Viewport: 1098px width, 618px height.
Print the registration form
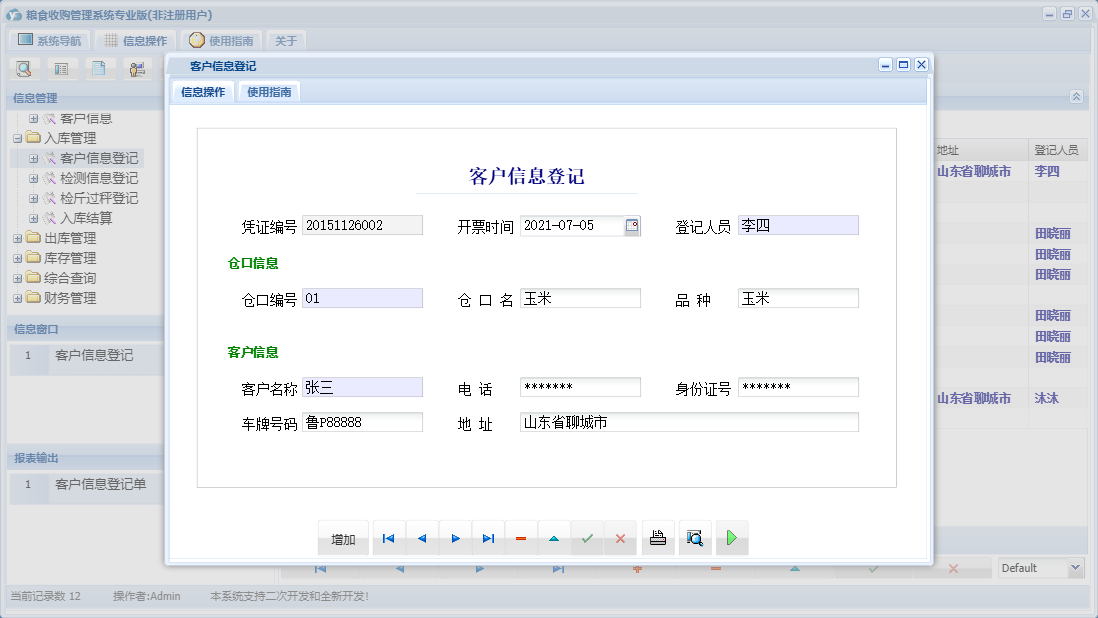click(x=658, y=538)
